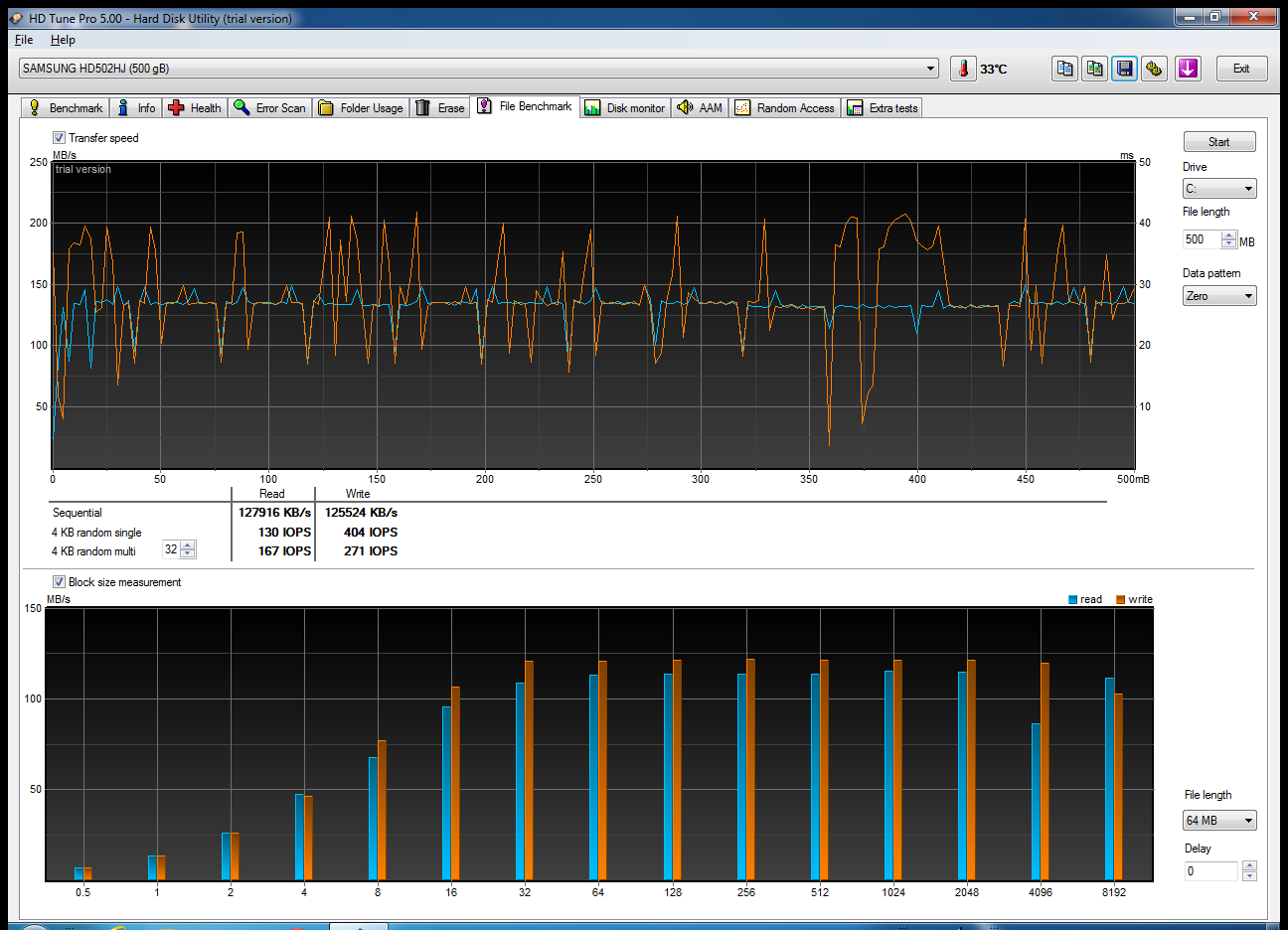Click the Data pattern label

coord(1211,273)
